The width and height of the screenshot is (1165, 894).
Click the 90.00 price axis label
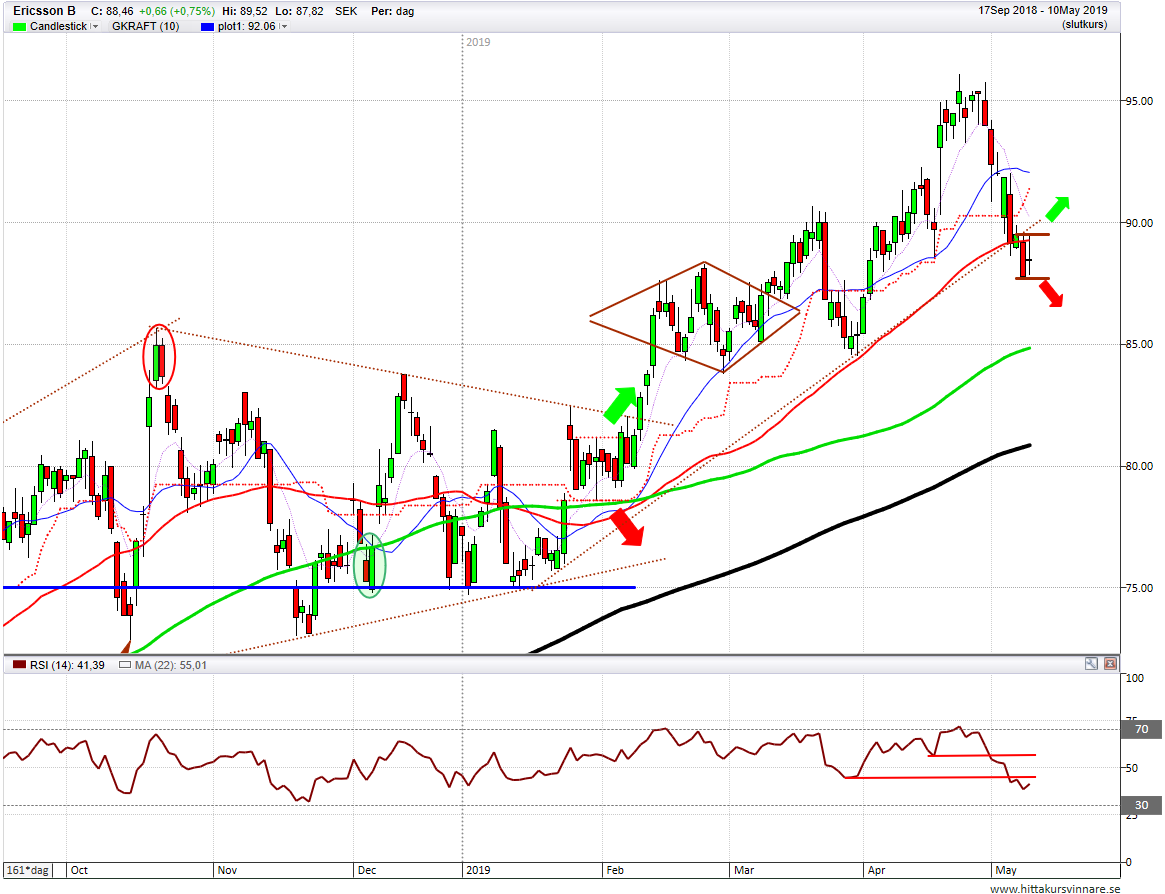pyautogui.click(x=1139, y=223)
